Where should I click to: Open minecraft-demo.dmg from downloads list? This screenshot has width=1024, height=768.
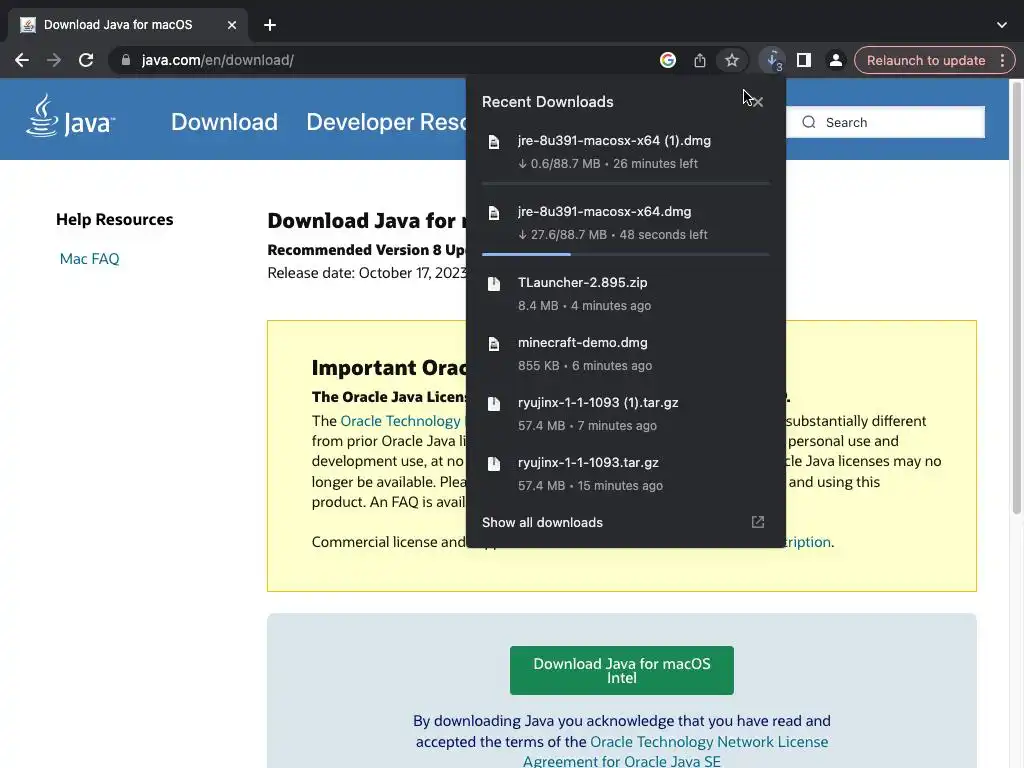pyautogui.click(x=625, y=353)
